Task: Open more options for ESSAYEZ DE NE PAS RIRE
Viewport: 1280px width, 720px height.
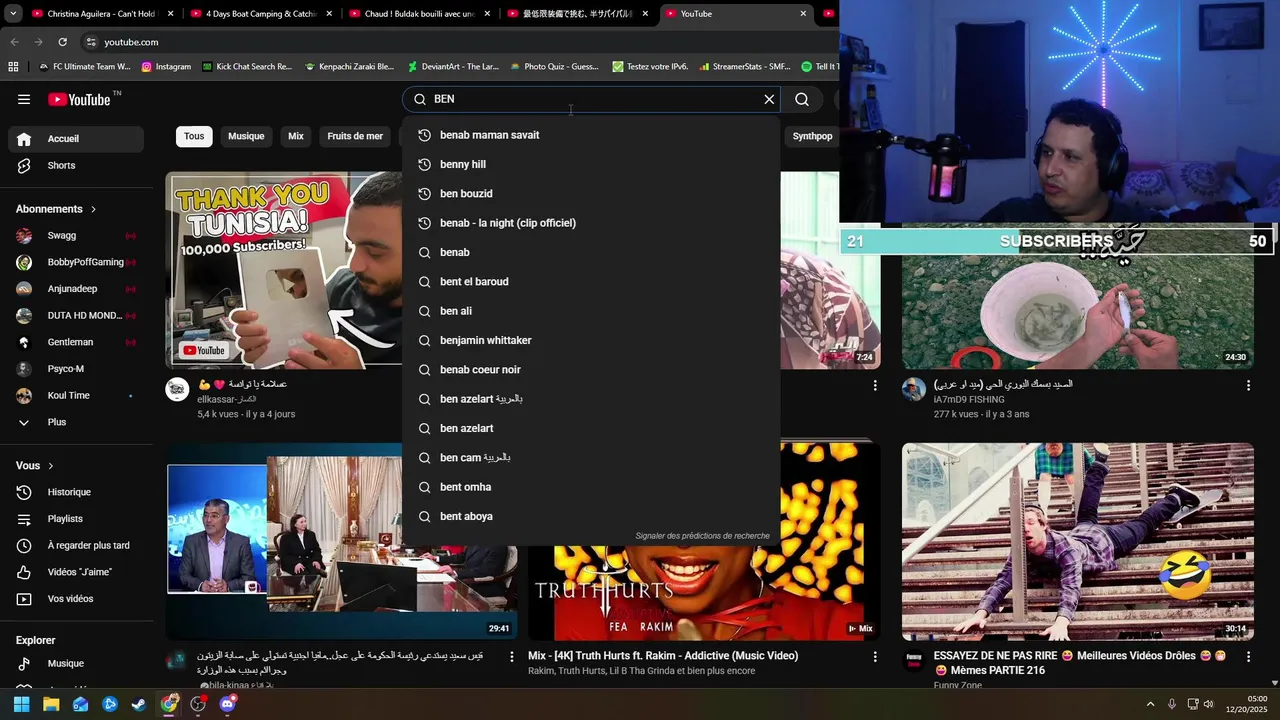Action: 1248,657
